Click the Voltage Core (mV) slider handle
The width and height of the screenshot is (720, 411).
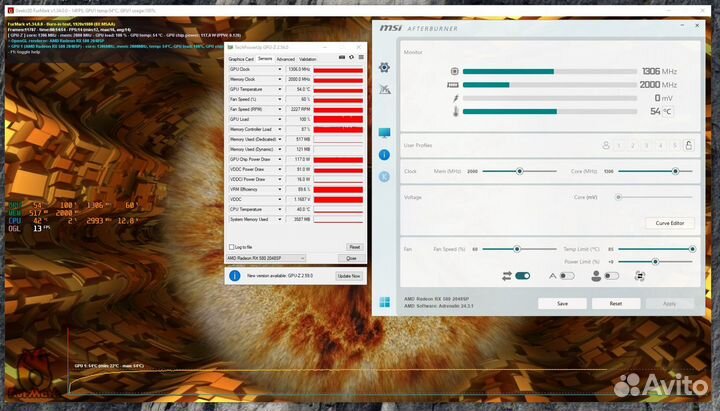click(x=619, y=197)
